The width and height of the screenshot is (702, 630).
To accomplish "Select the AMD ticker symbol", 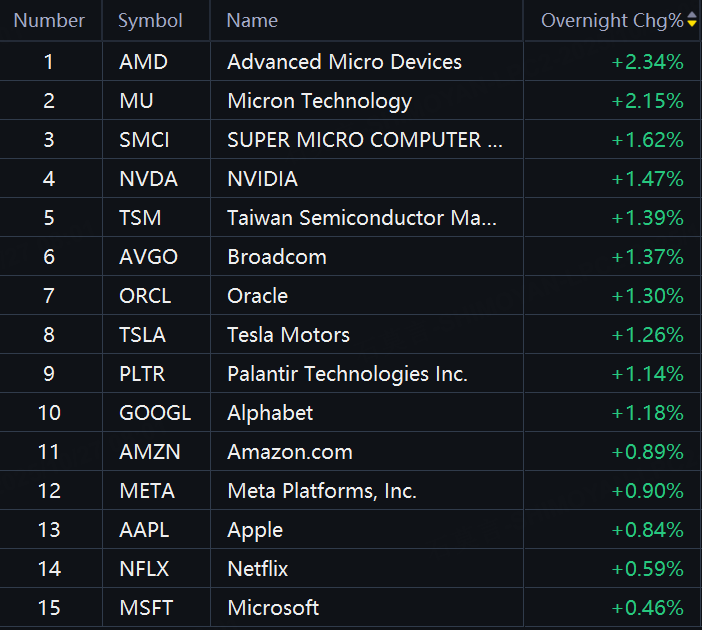I will (x=143, y=62).
